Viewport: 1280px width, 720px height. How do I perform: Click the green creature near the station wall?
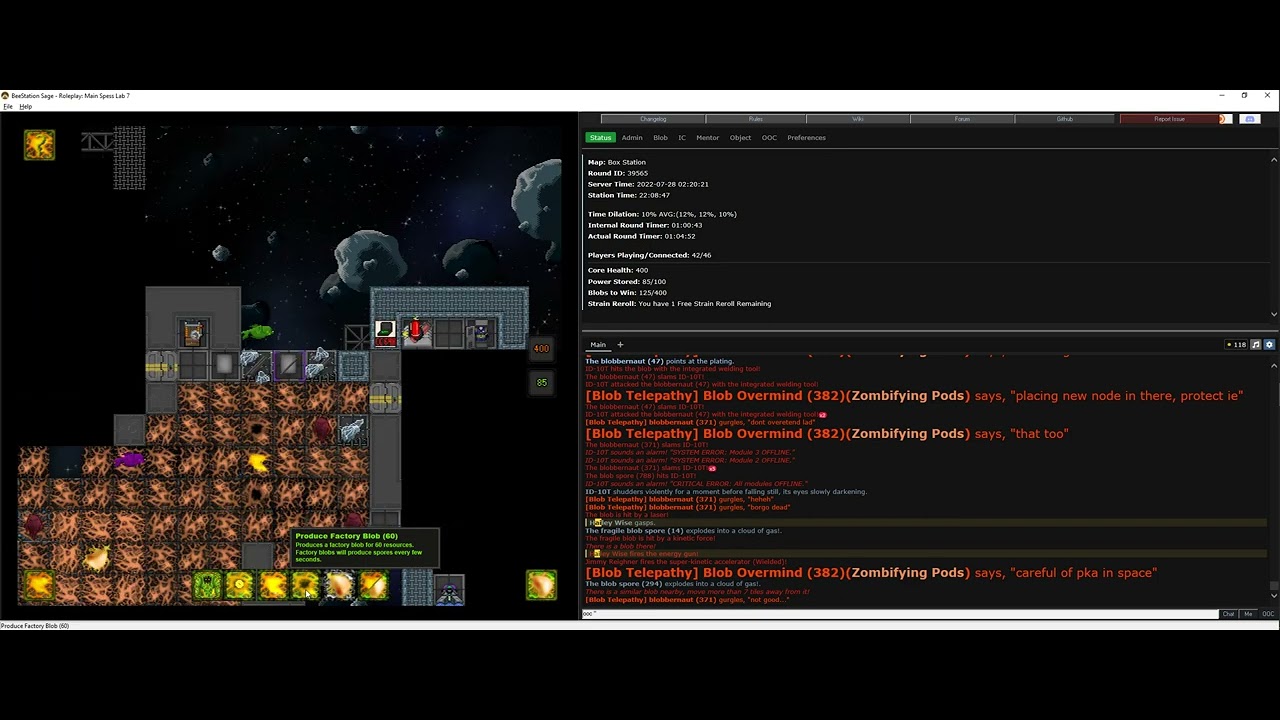[257, 331]
